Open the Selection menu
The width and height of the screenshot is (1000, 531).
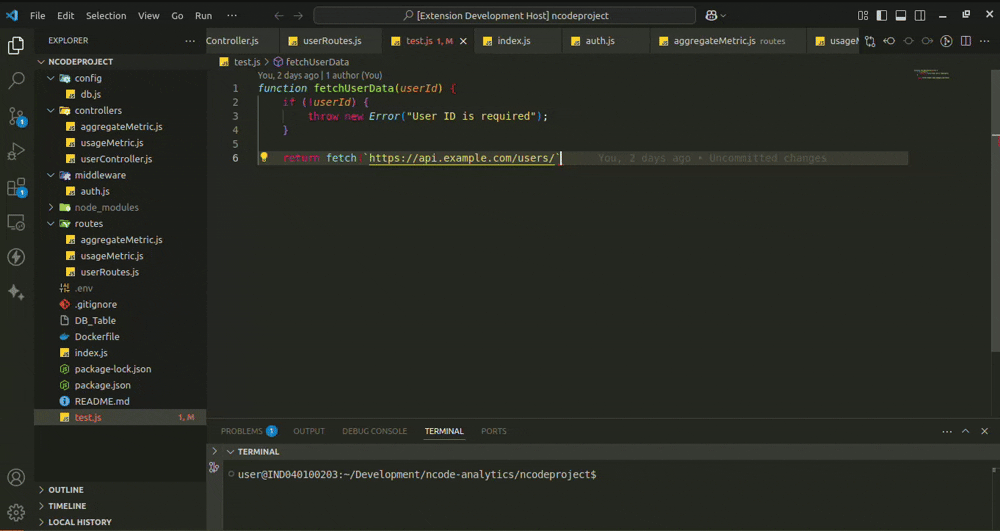(x=106, y=15)
